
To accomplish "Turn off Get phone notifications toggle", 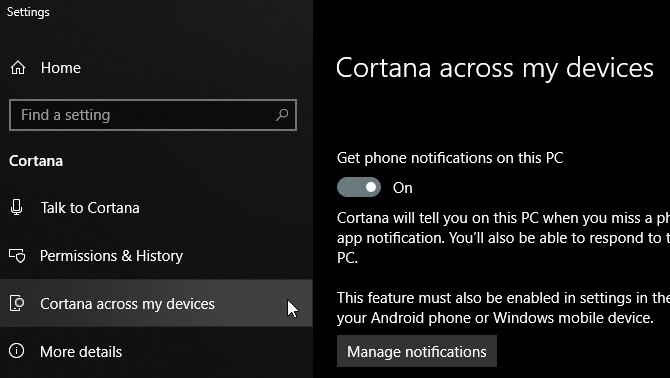I will click(x=359, y=187).
